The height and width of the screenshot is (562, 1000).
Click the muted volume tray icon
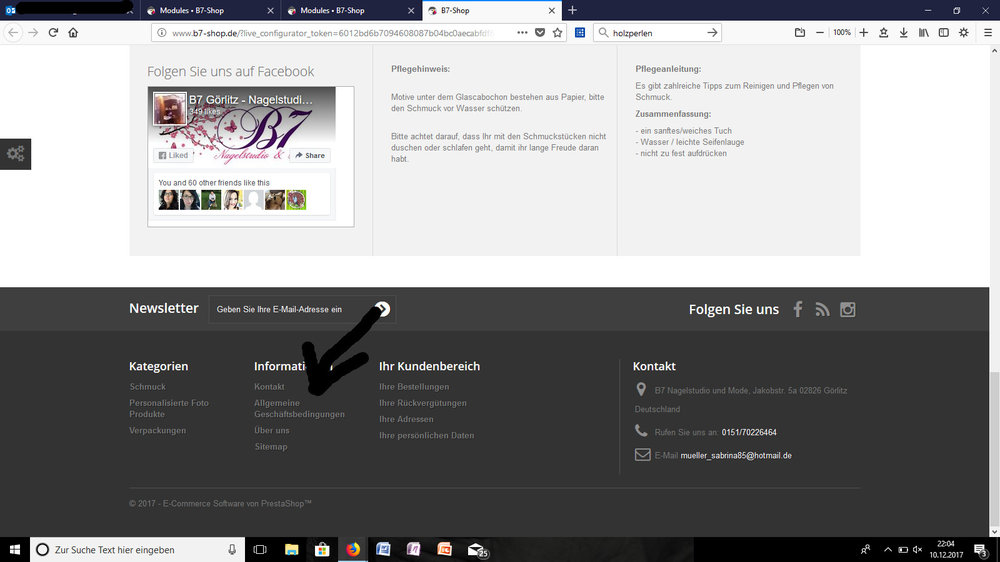click(918, 549)
